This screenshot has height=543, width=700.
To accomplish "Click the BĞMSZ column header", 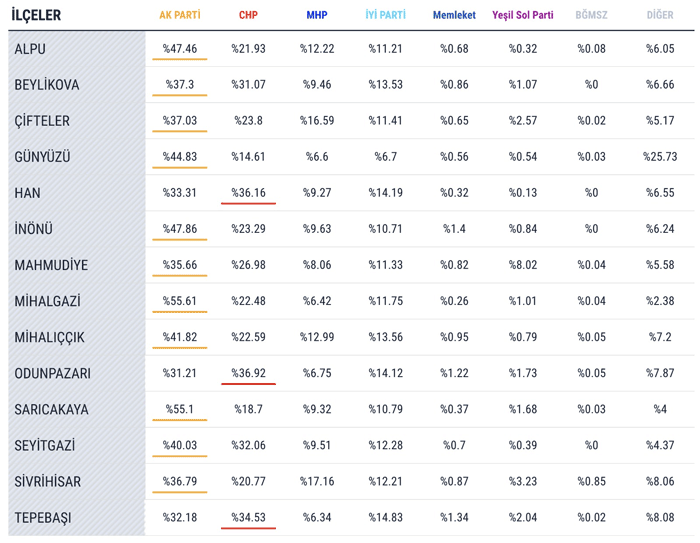I will 591,15.
